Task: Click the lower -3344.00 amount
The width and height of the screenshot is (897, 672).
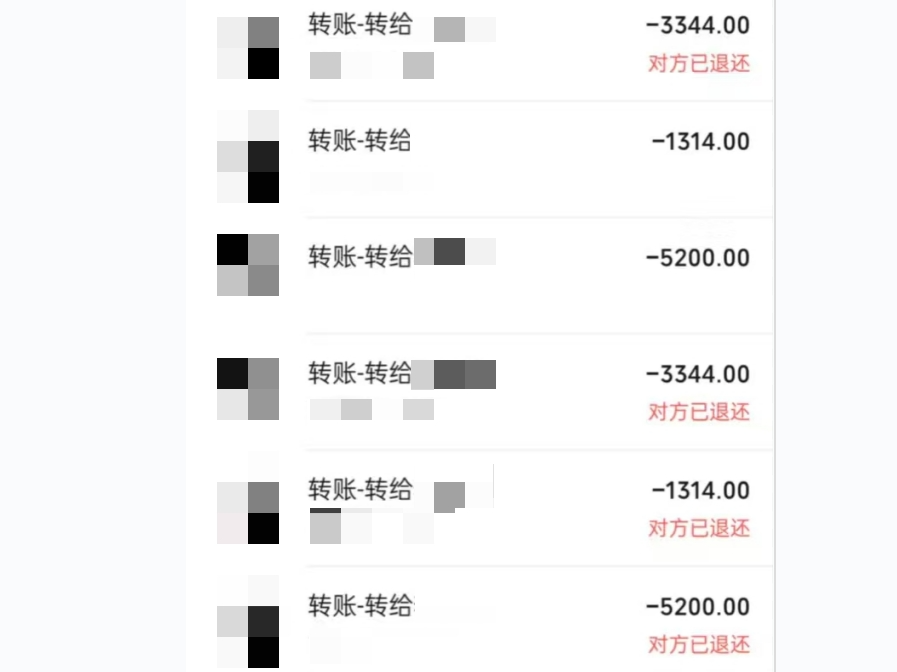Action: (698, 374)
